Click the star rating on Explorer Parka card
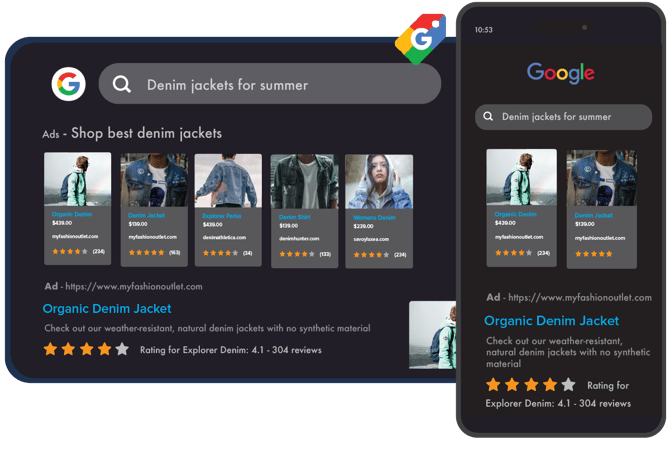This screenshot has width=670, height=454. point(220,253)
